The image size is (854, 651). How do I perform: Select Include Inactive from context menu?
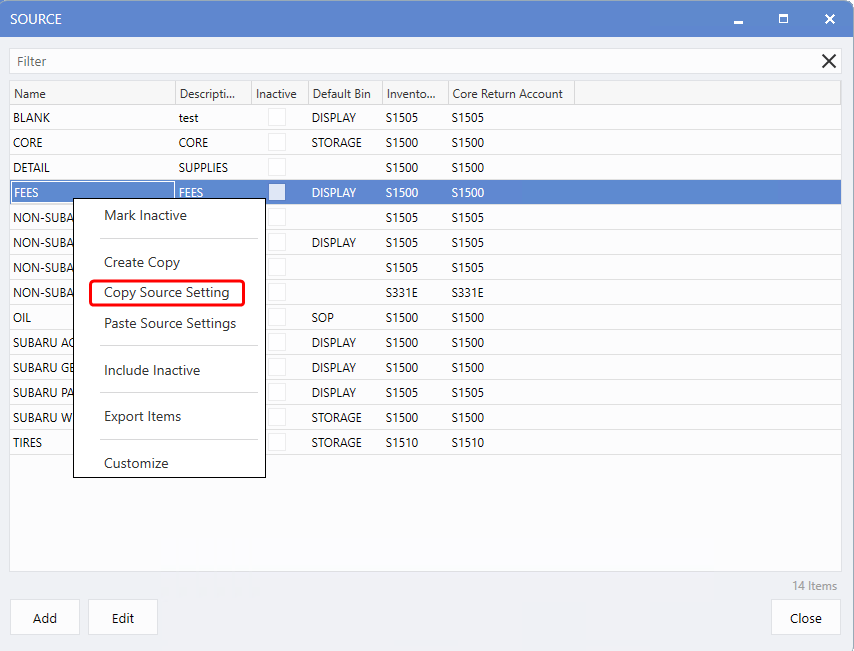coord(152,371)
